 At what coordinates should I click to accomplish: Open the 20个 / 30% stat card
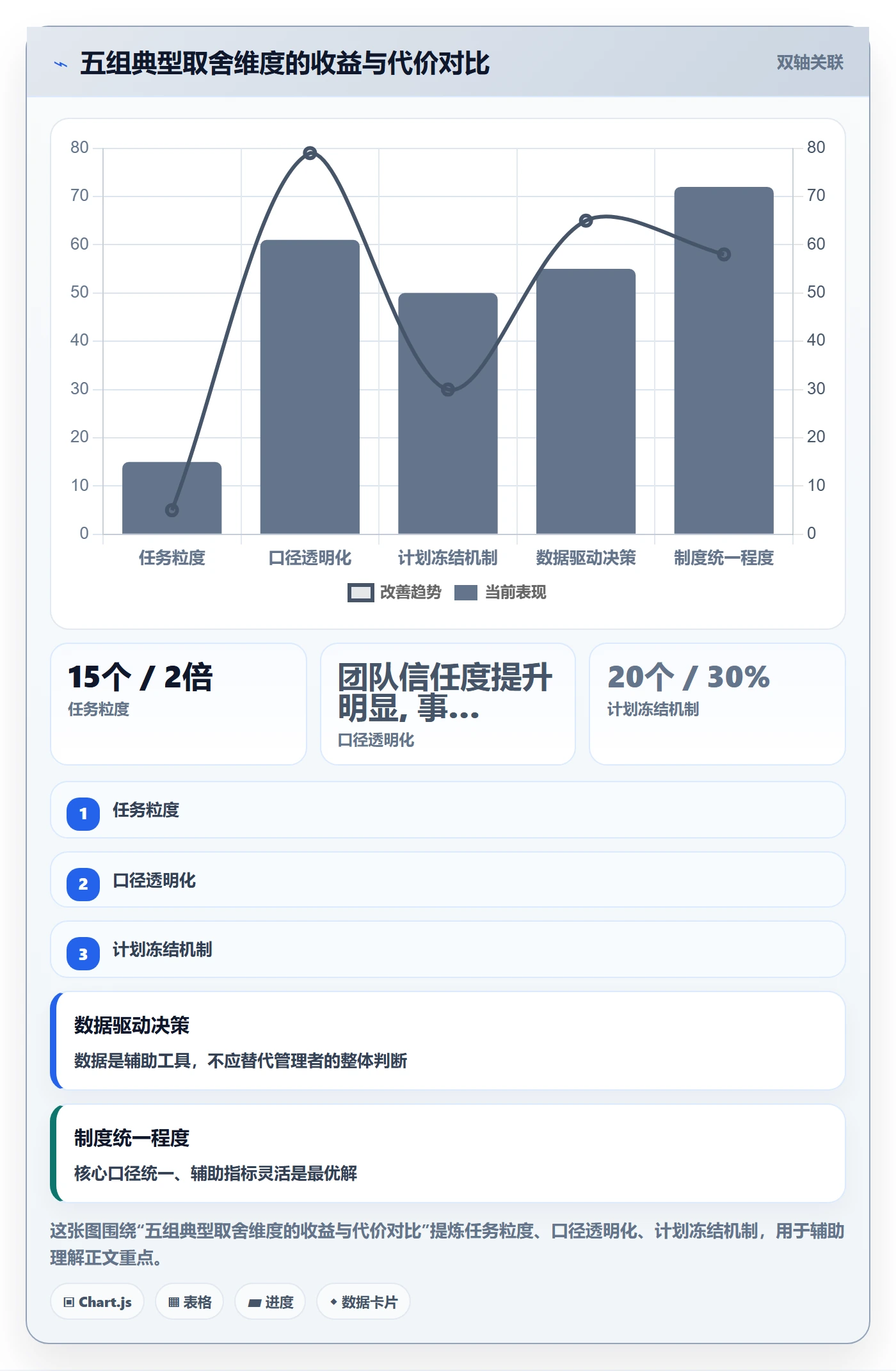[x=717, y=703]
